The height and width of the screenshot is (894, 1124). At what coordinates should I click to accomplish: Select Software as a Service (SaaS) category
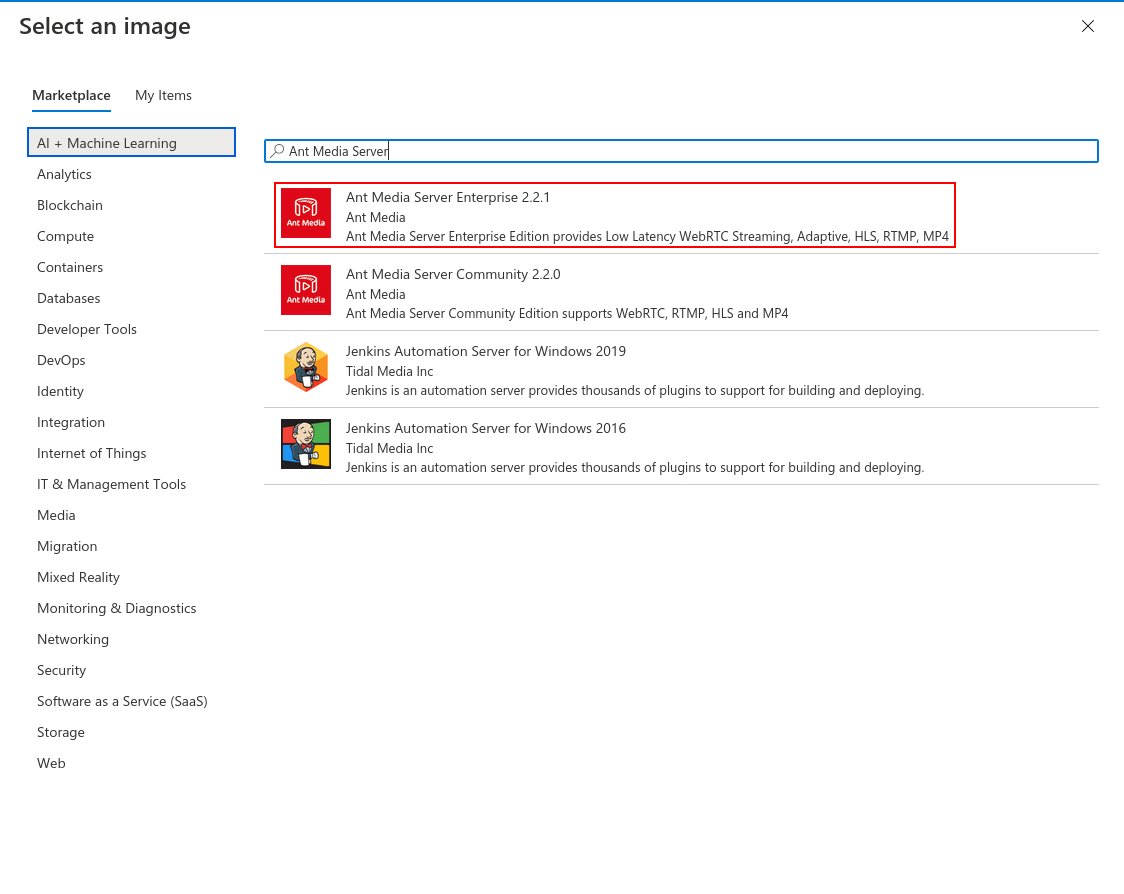click(x=122, y=701)
